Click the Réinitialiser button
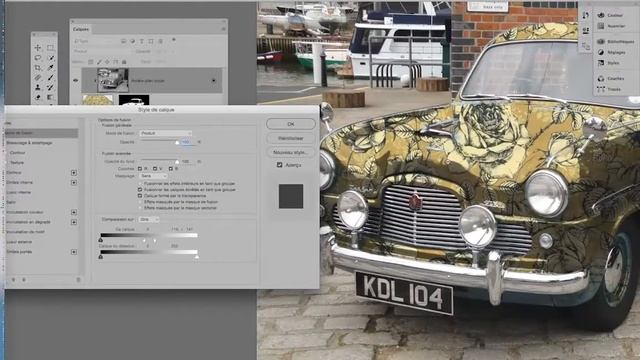This screenshot has width=640, height=360. pos(291,138)
